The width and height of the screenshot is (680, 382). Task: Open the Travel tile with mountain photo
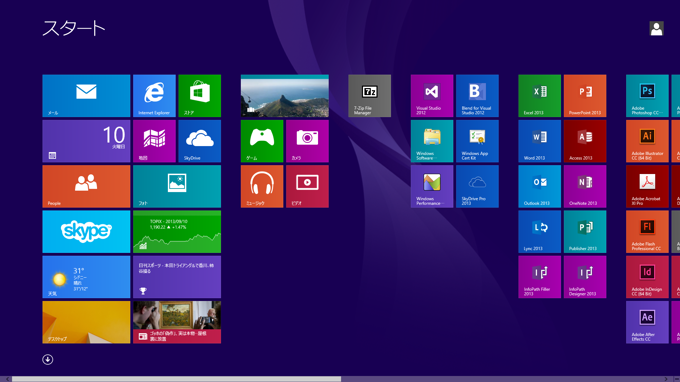point(285,96)
